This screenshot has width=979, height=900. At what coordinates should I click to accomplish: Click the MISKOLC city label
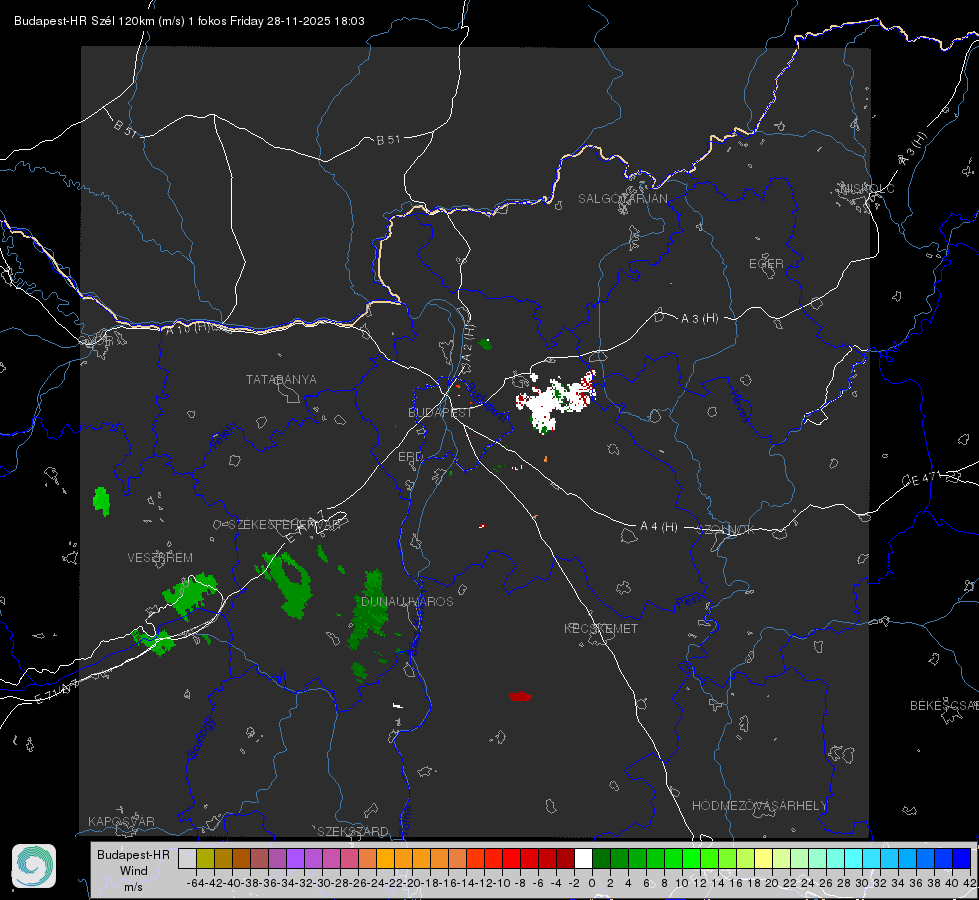point(867,189)
